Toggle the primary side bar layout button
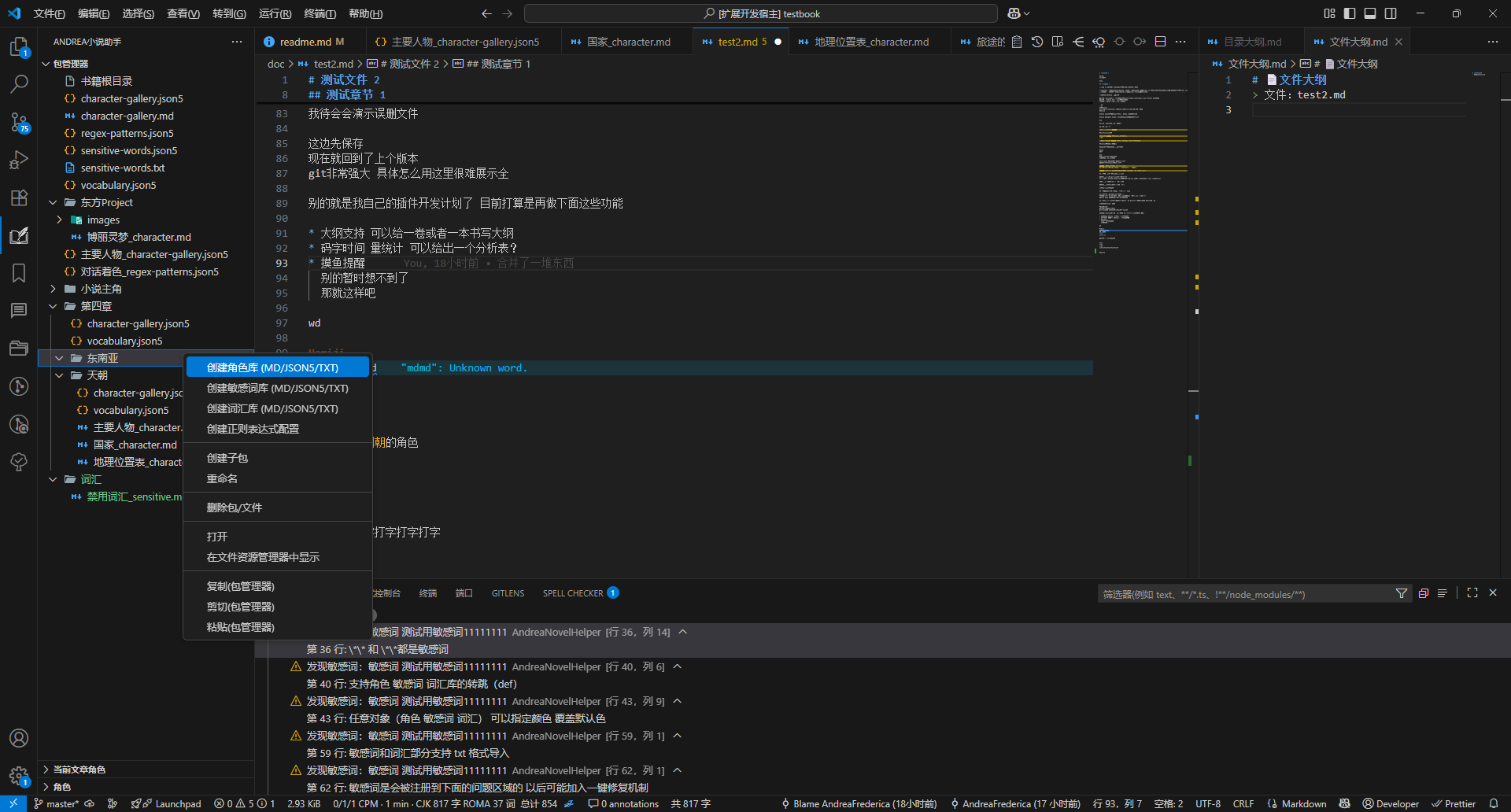 point(1350,13)
